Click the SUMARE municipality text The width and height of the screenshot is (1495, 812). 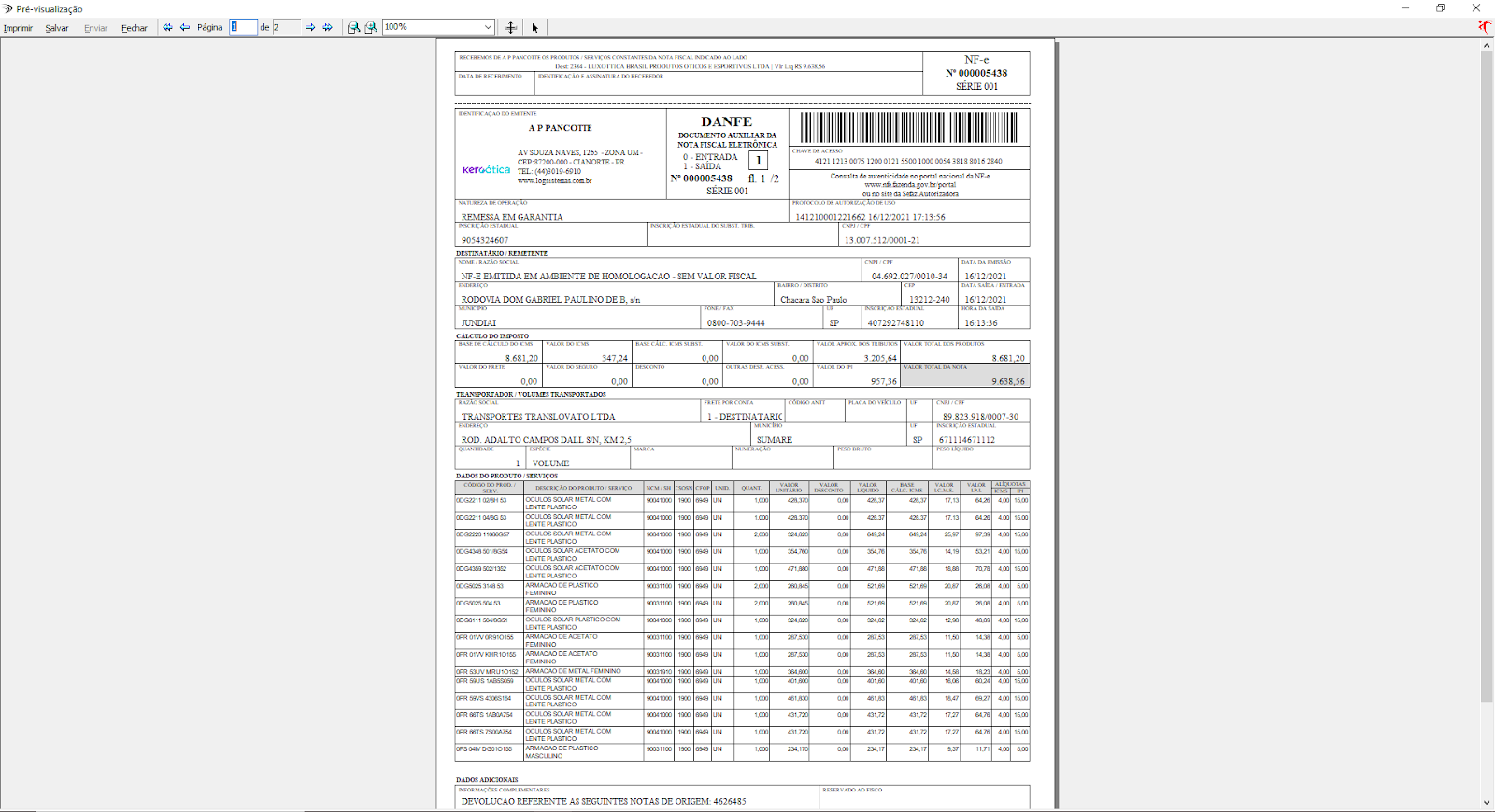coord(774,440)
